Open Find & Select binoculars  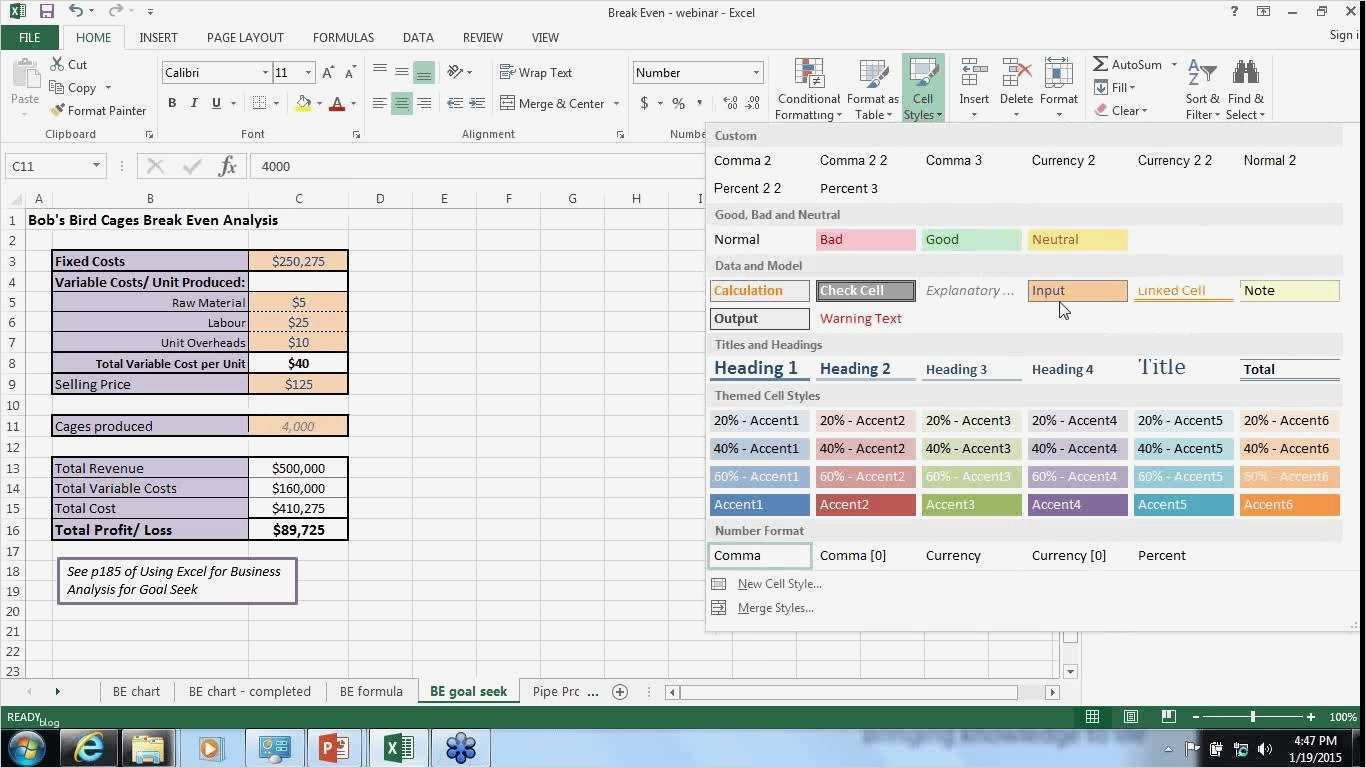click(x=1245, y=89)
